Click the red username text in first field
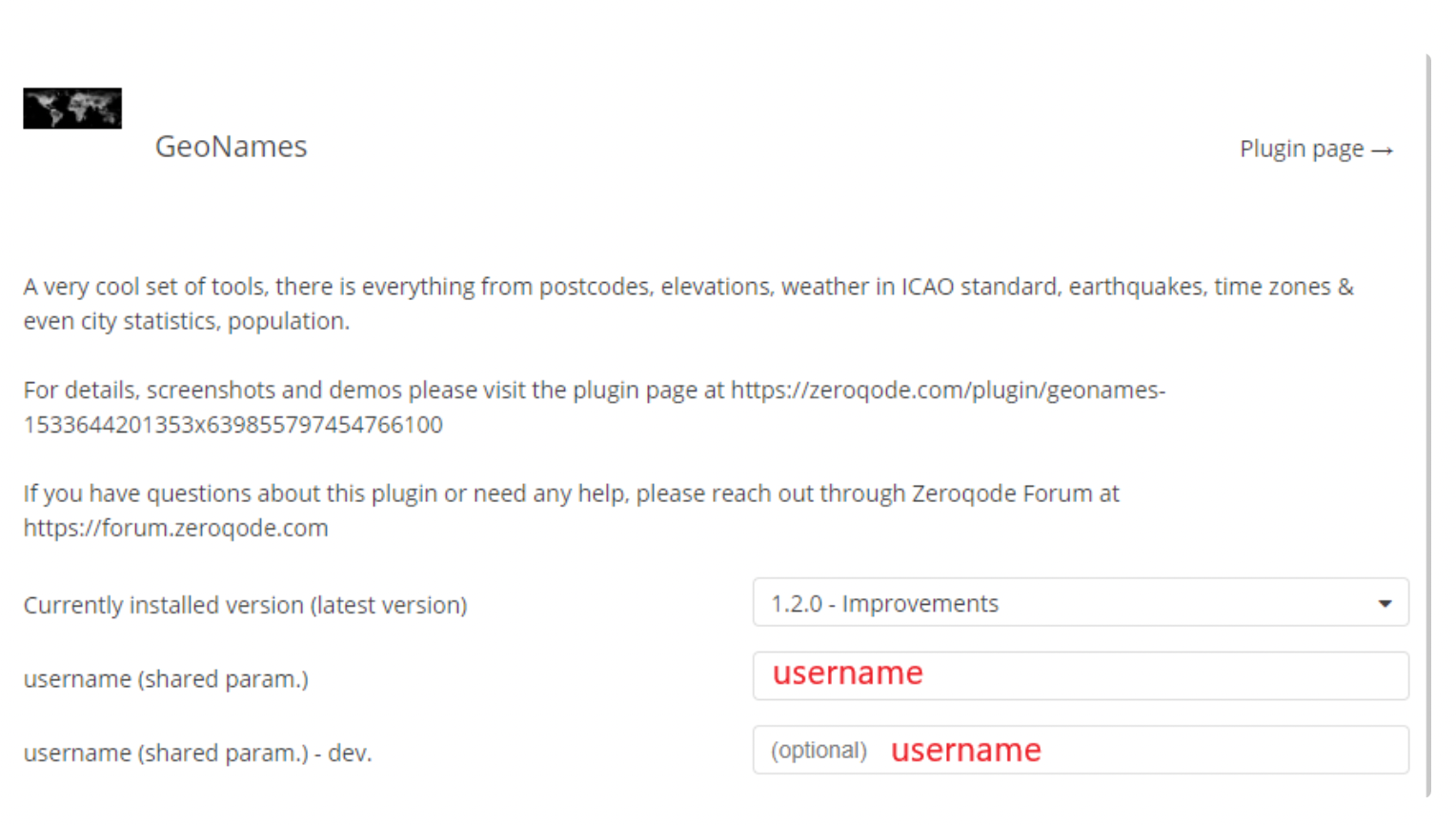1456x825 pixels. coord(847,674)
